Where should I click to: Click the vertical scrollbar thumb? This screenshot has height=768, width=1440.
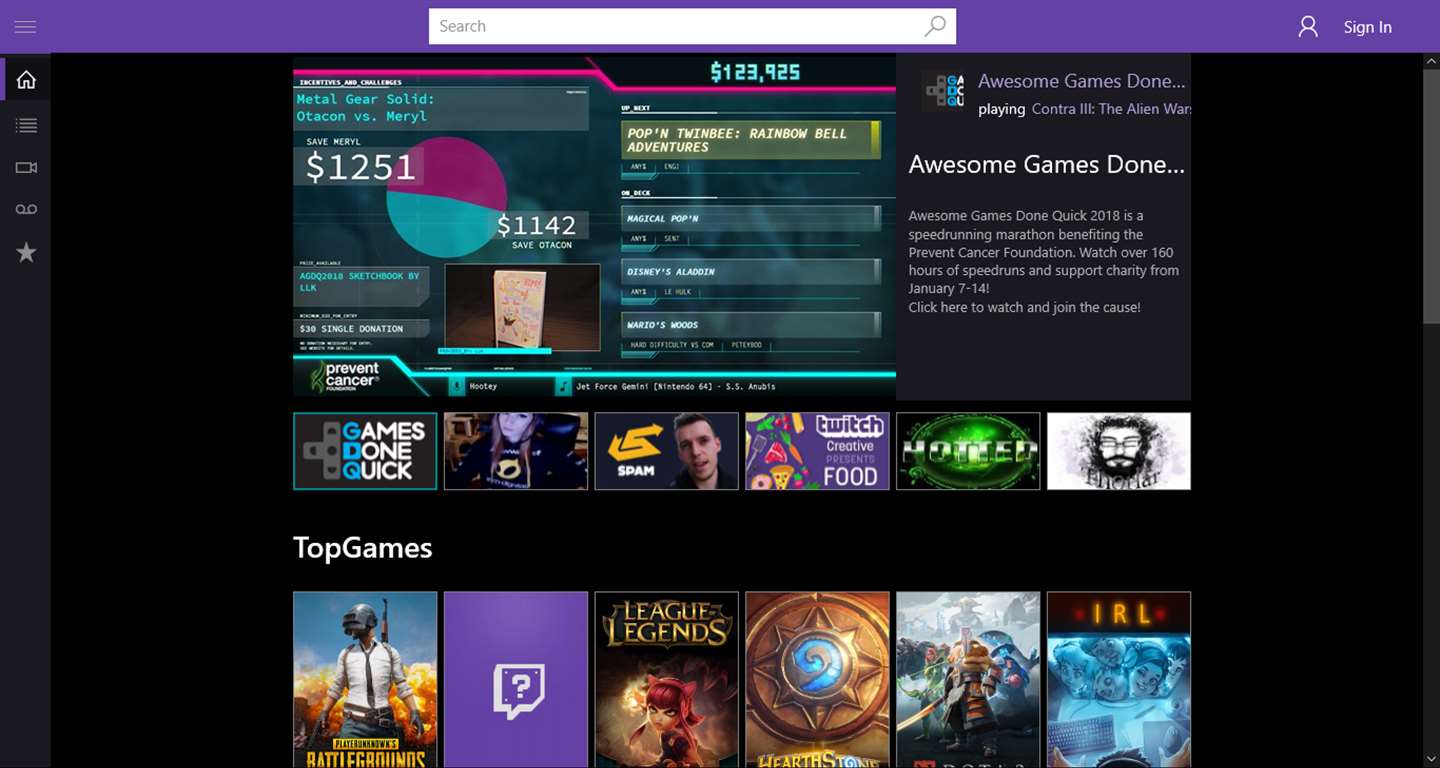pyautogui.click(x=1431, y=196)
